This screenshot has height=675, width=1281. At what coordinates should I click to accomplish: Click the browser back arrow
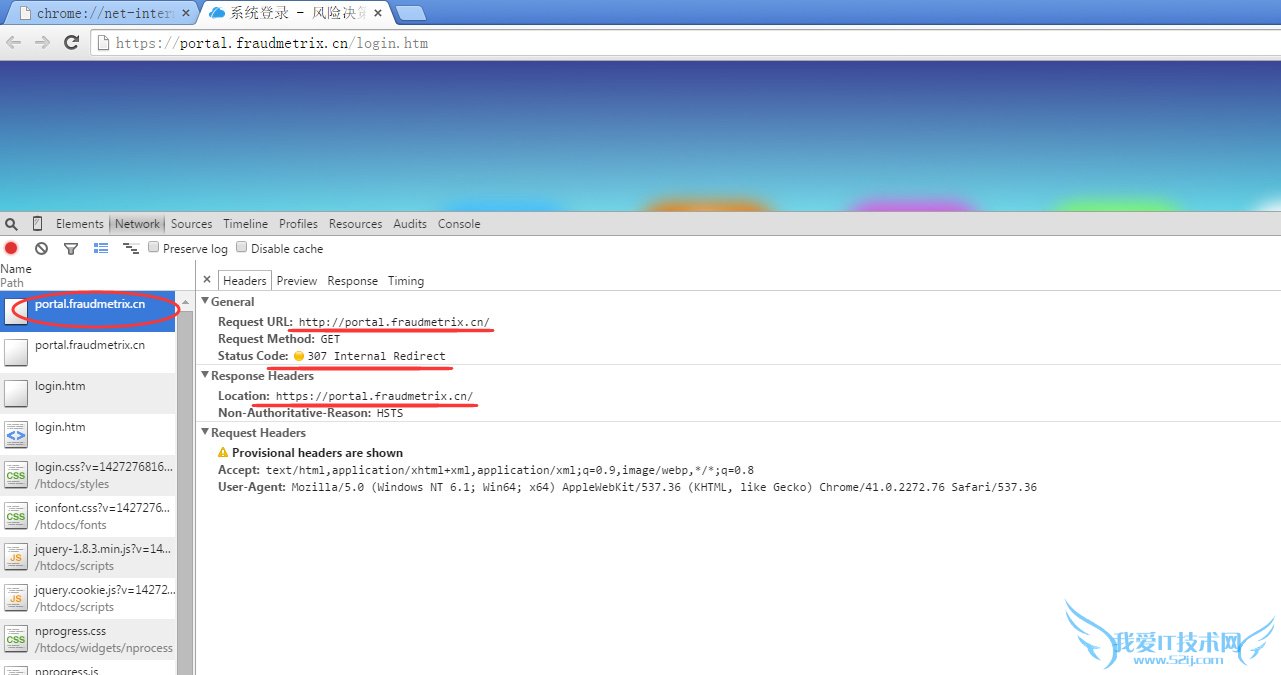tap(13, 42)
